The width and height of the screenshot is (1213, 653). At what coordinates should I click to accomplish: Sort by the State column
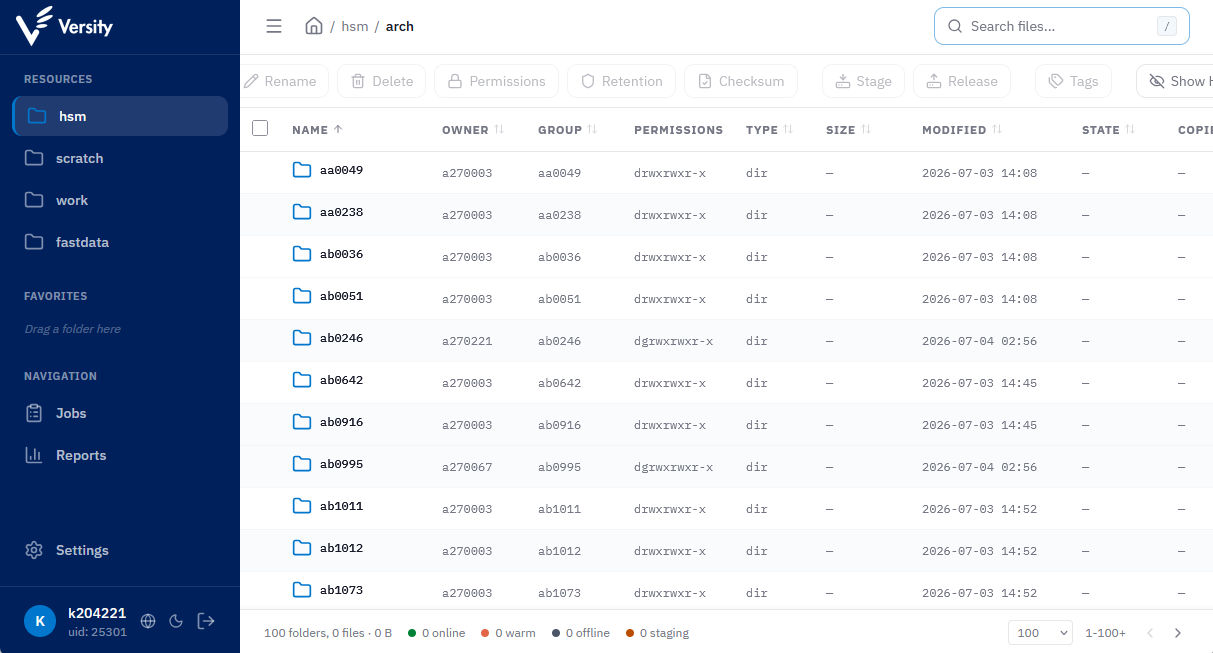pyautogui.click(x=1108, y=130)
